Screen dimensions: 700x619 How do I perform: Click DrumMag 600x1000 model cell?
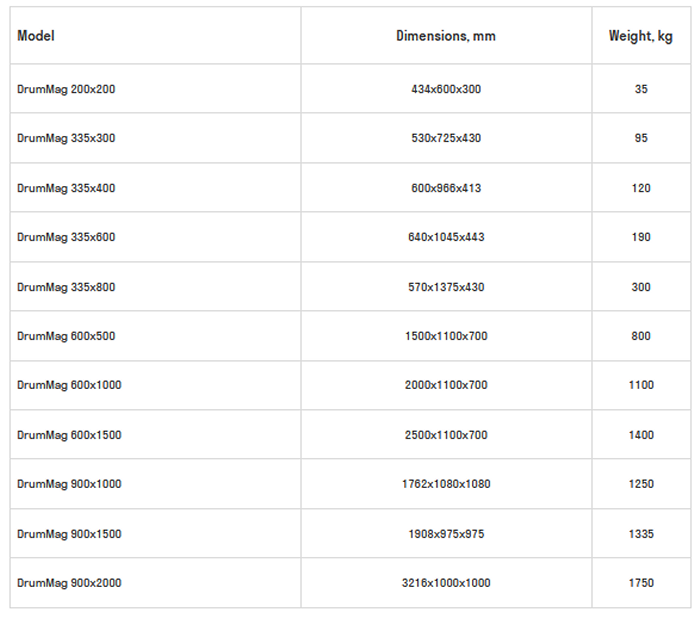pos(69,385)
